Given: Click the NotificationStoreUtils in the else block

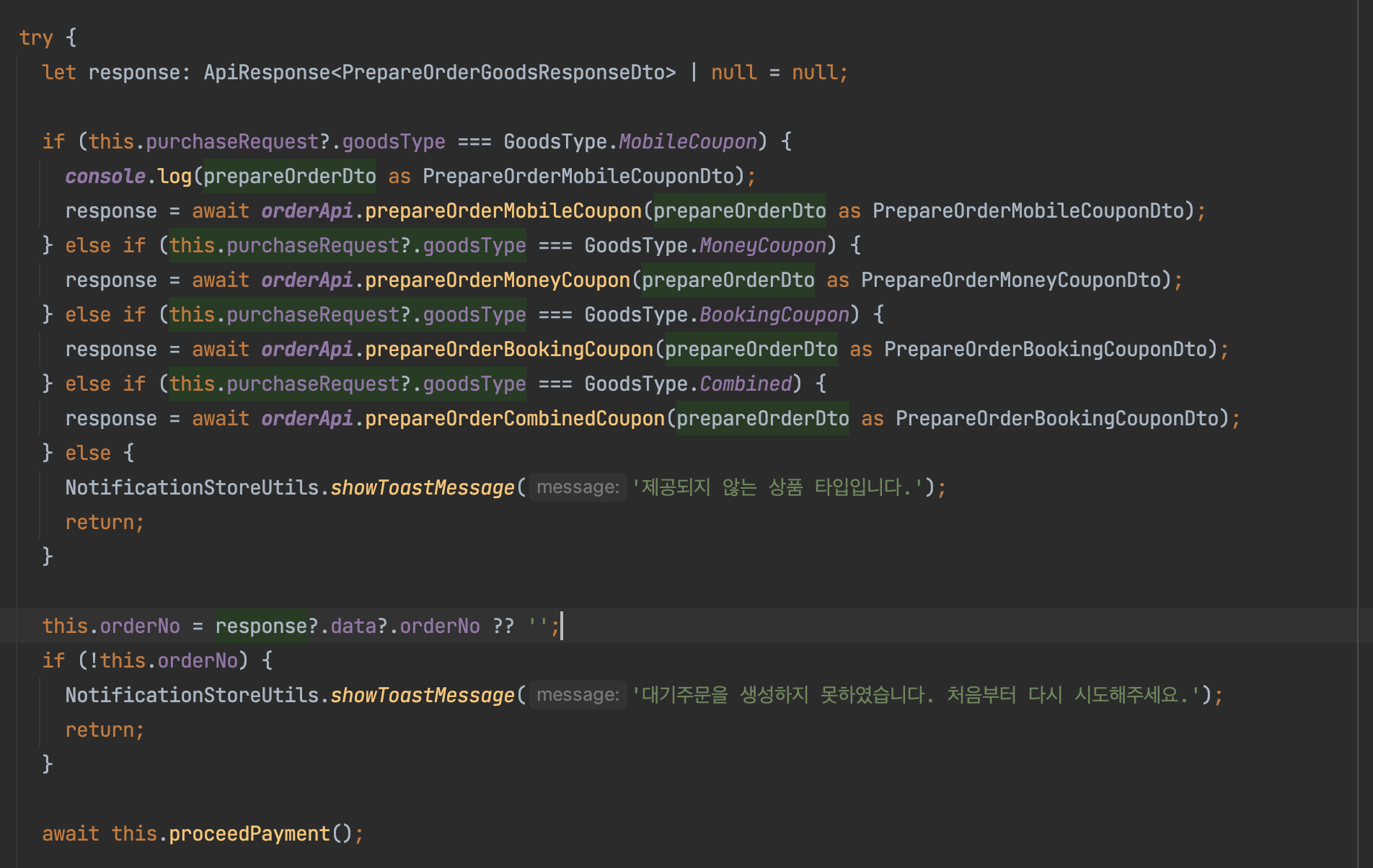Looking at the screenshot, I should click(x=192, y=487).
